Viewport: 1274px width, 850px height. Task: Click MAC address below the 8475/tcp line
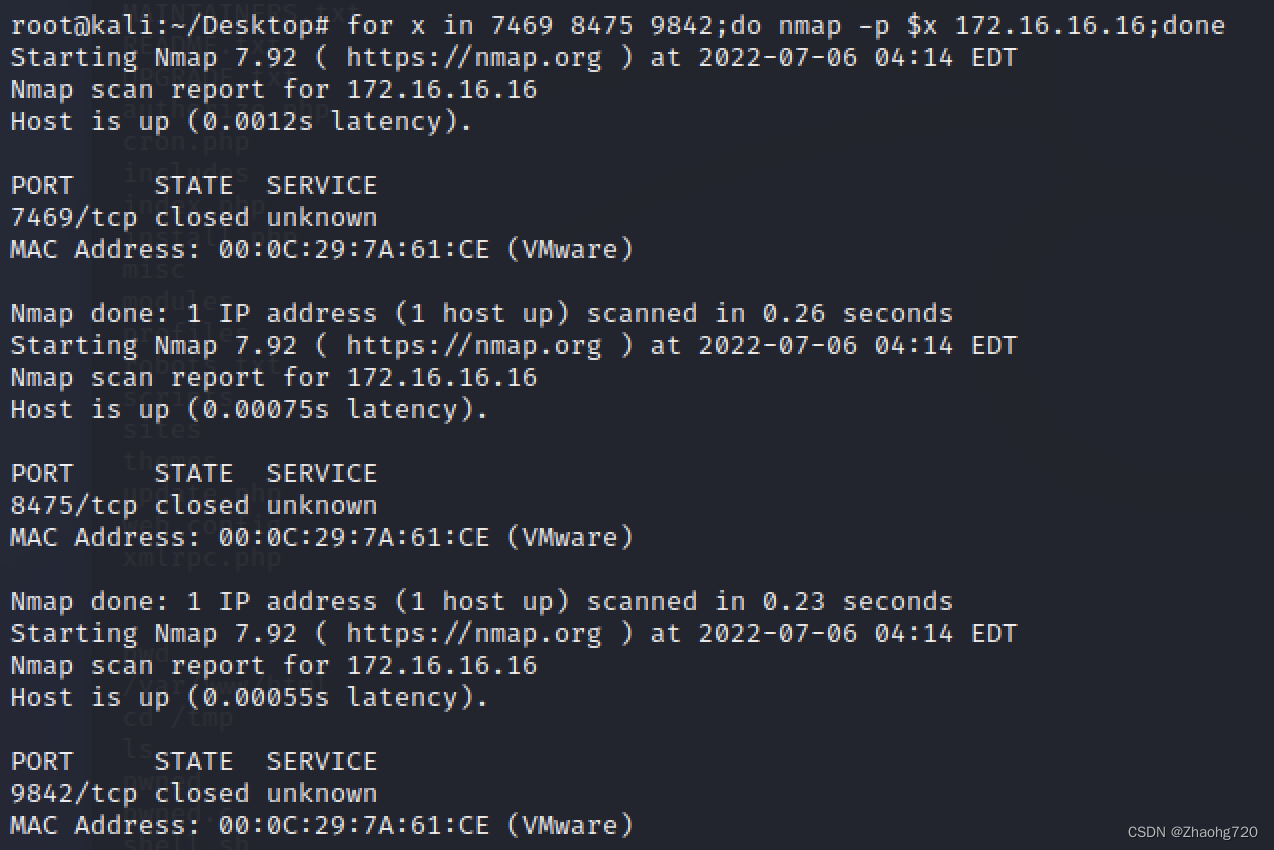pos(354,537)
